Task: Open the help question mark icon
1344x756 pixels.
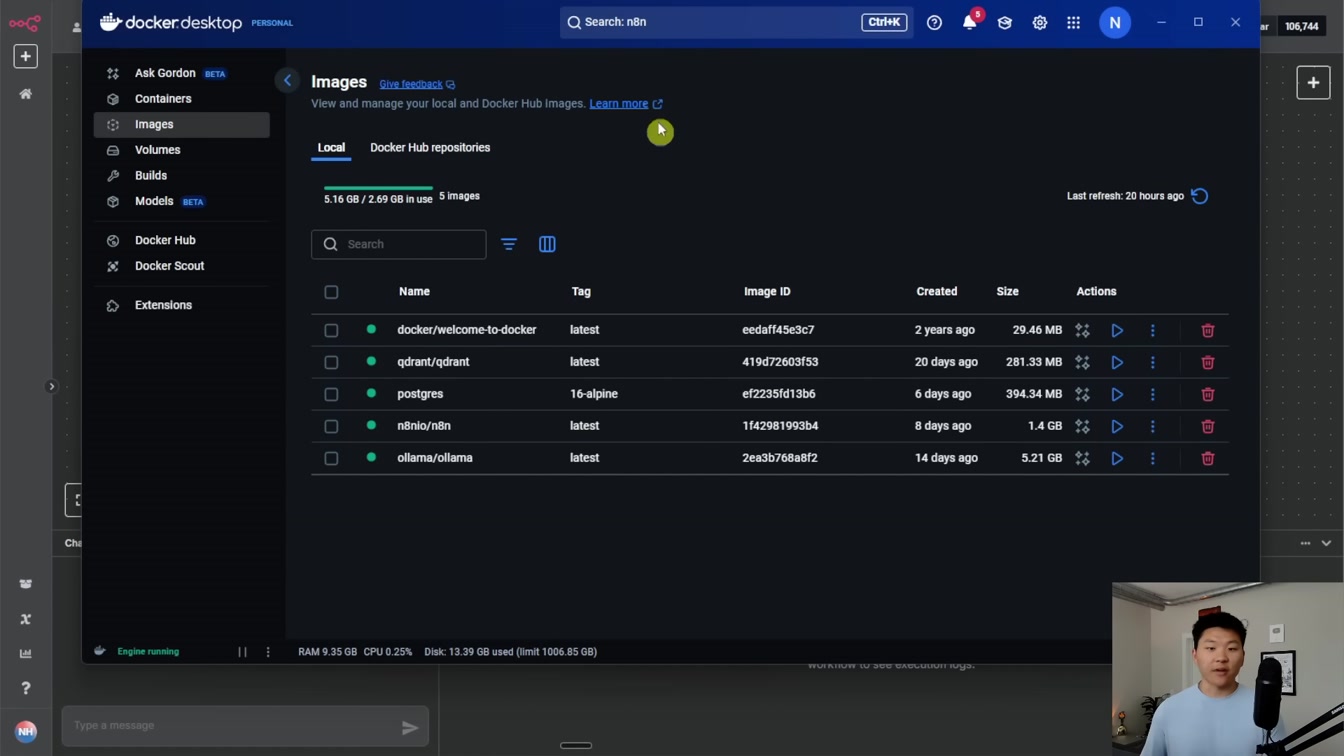Action: [x=934, y=22]
